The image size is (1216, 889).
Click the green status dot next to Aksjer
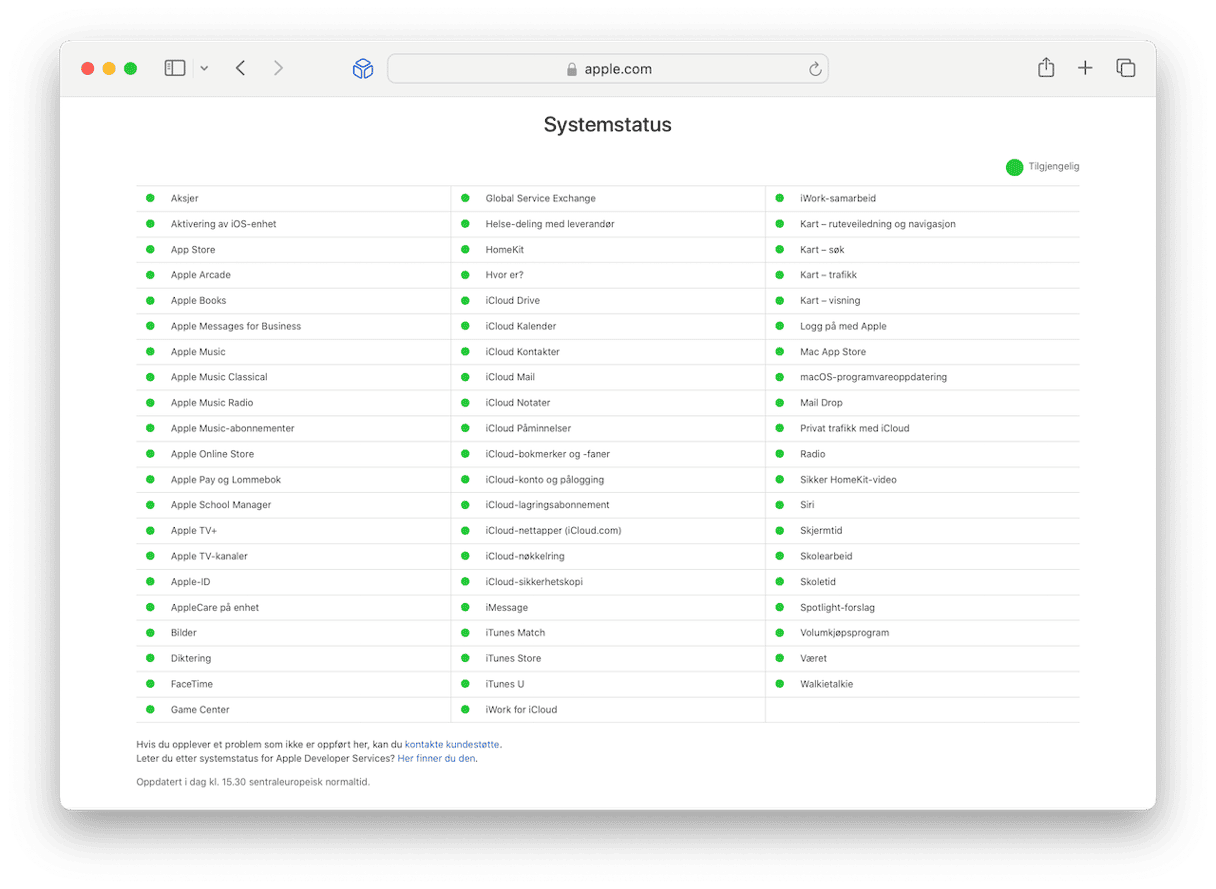(150, 198)
